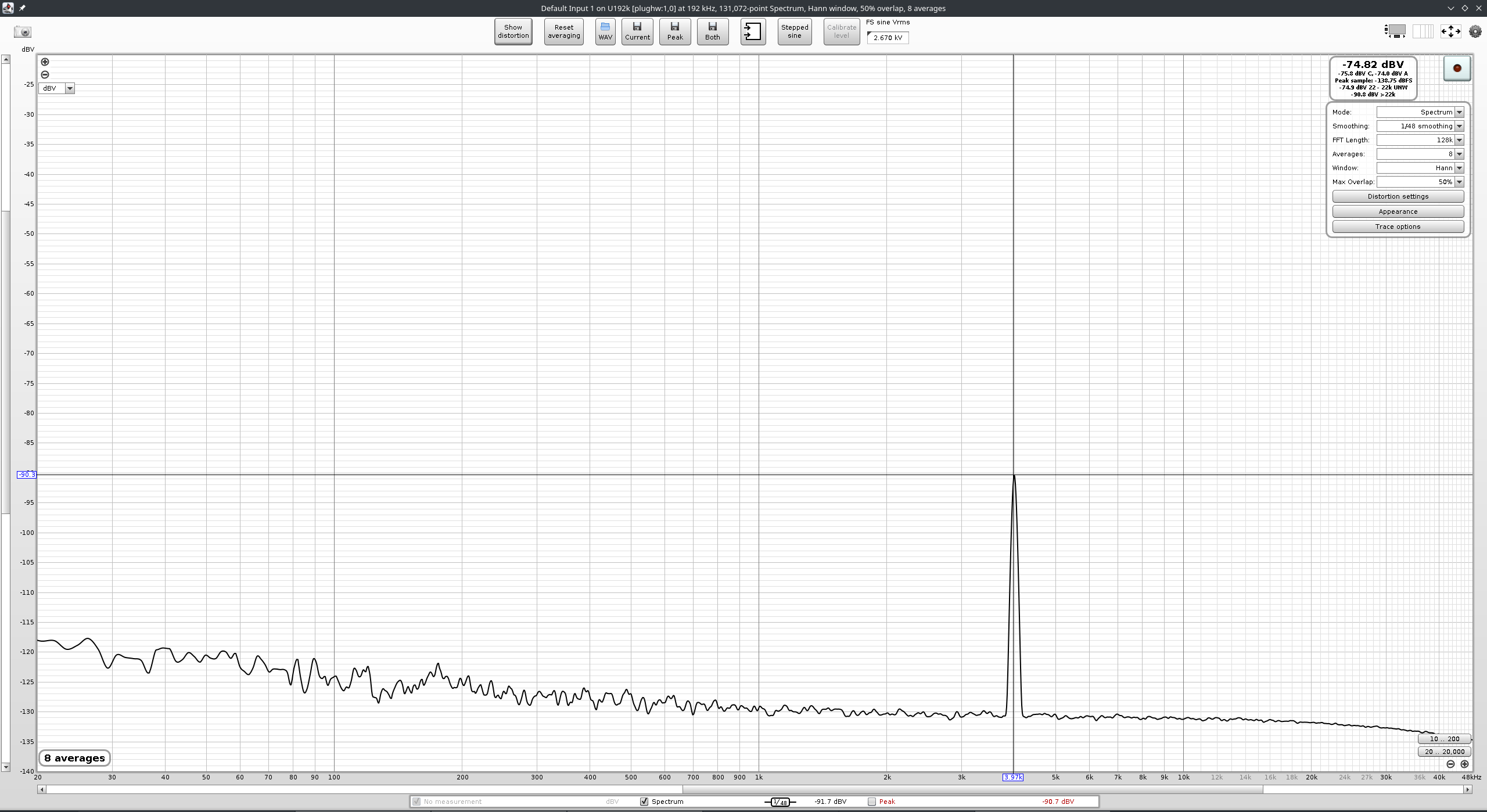This screenshot has width=1487, height=812.
Task: Click the -74.82 dBV level readout
Action: pos(1373,64)
